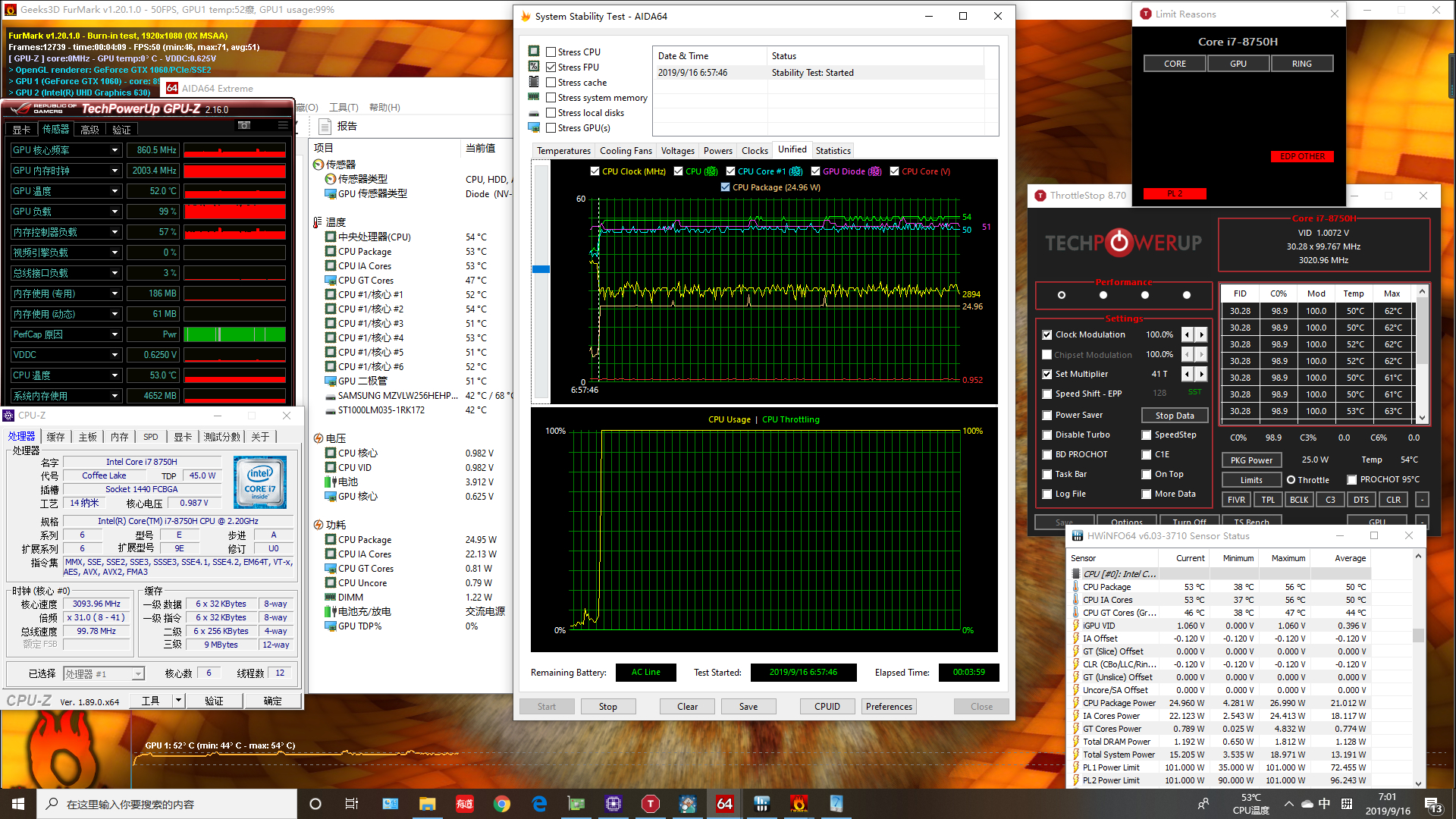Enable Stress CPU checkbox
The image size is (1456, 819).
tap(551, 52)
